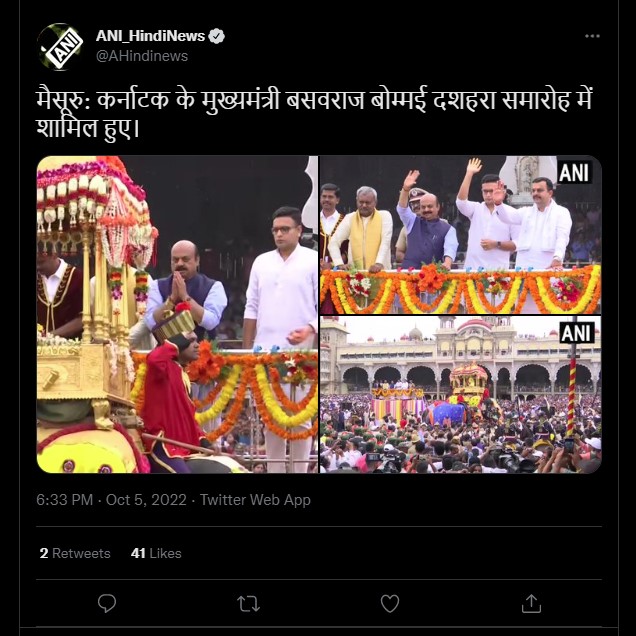Open left photo of elephant with golden howdah
Screen dimensions: 636x636
[x=177, y=314]
